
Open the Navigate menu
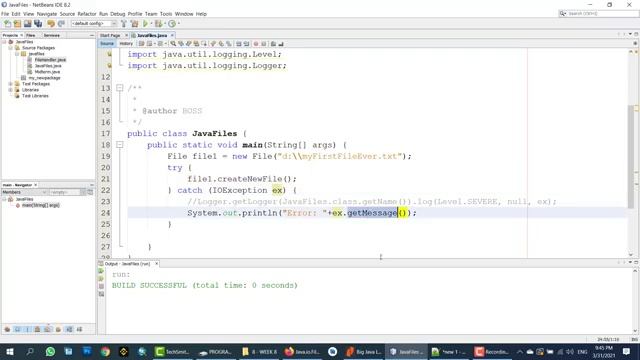pos(47,14)
